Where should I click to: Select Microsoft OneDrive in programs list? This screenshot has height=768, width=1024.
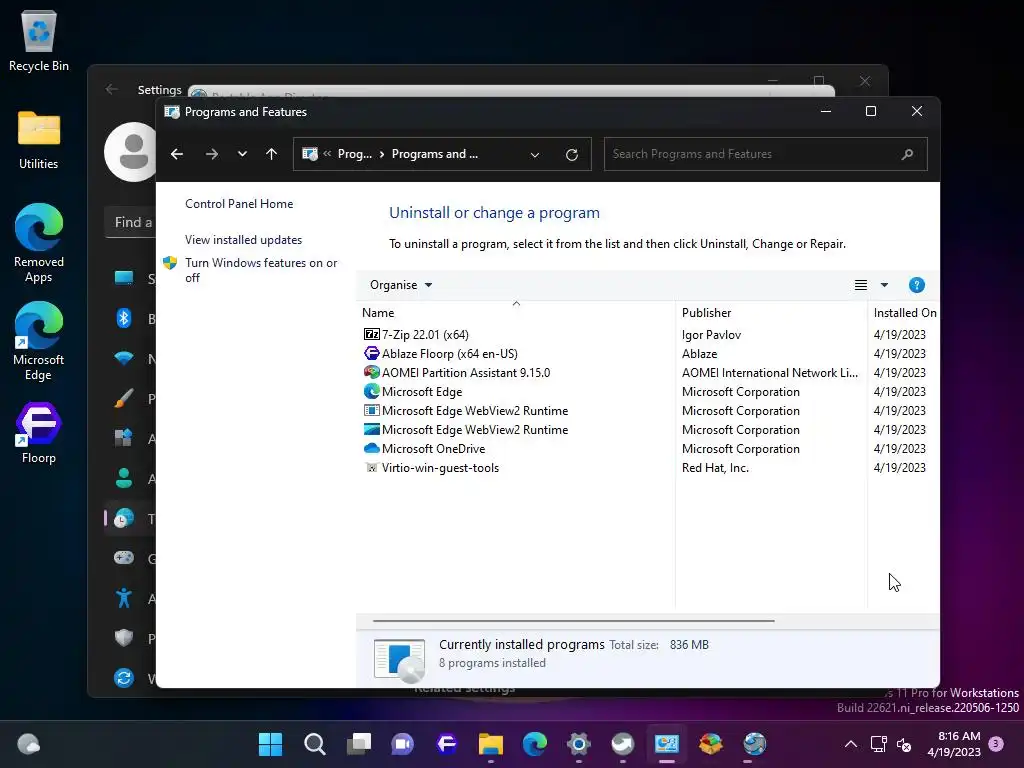tap(433, 449)
